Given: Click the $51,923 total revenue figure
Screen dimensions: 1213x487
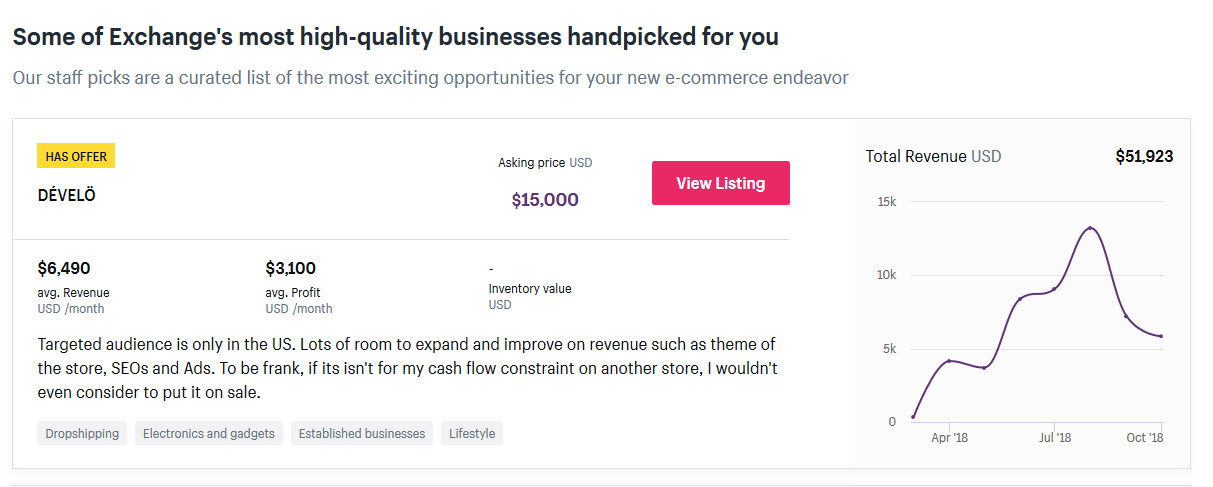Looking at the screenshot, I should point(1144,156).
